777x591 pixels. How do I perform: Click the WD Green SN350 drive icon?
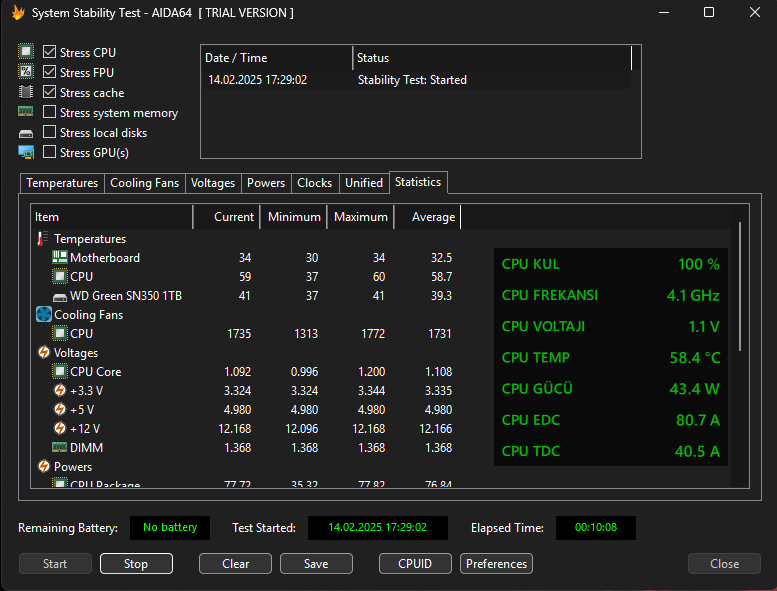[x=59, y=297]
